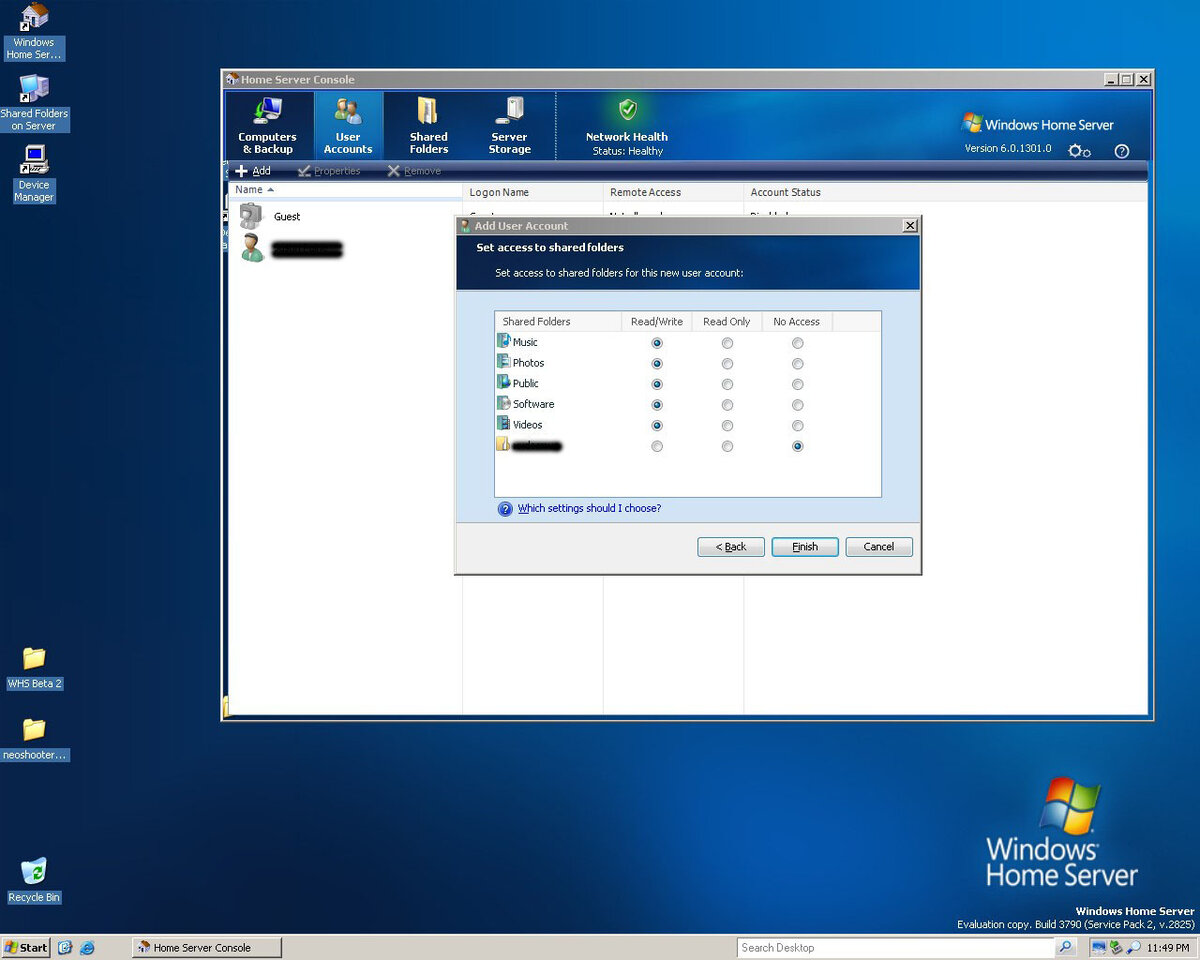
Task: Switch to the User Accounts tab
Action: (x=348, y=125)
